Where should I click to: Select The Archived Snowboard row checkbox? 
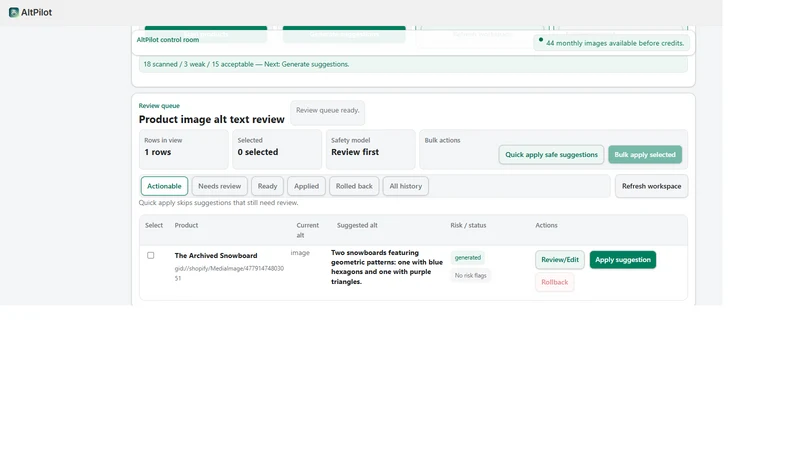(151, 255)
